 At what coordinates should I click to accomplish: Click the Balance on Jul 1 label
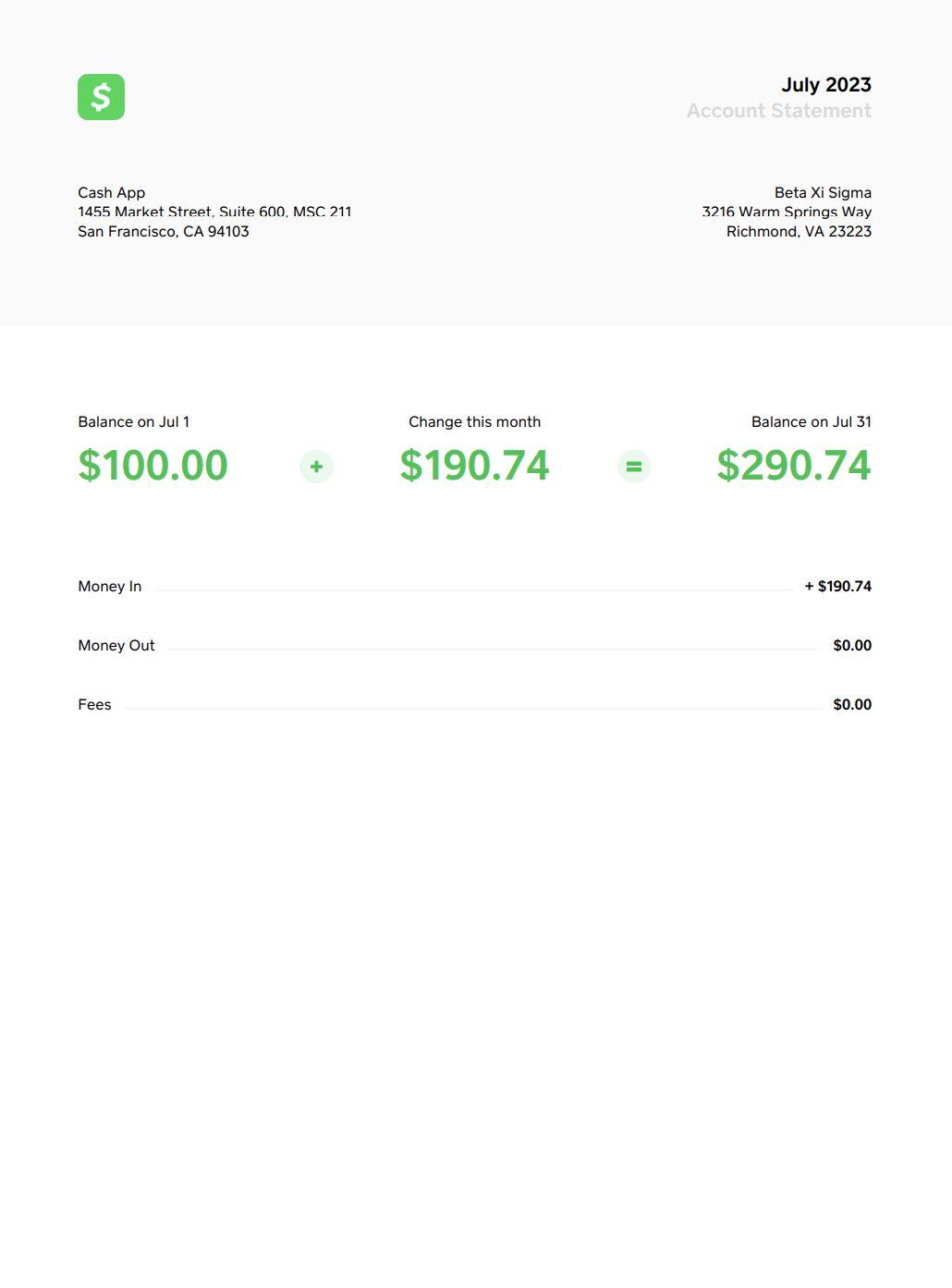tap(134, 421)
